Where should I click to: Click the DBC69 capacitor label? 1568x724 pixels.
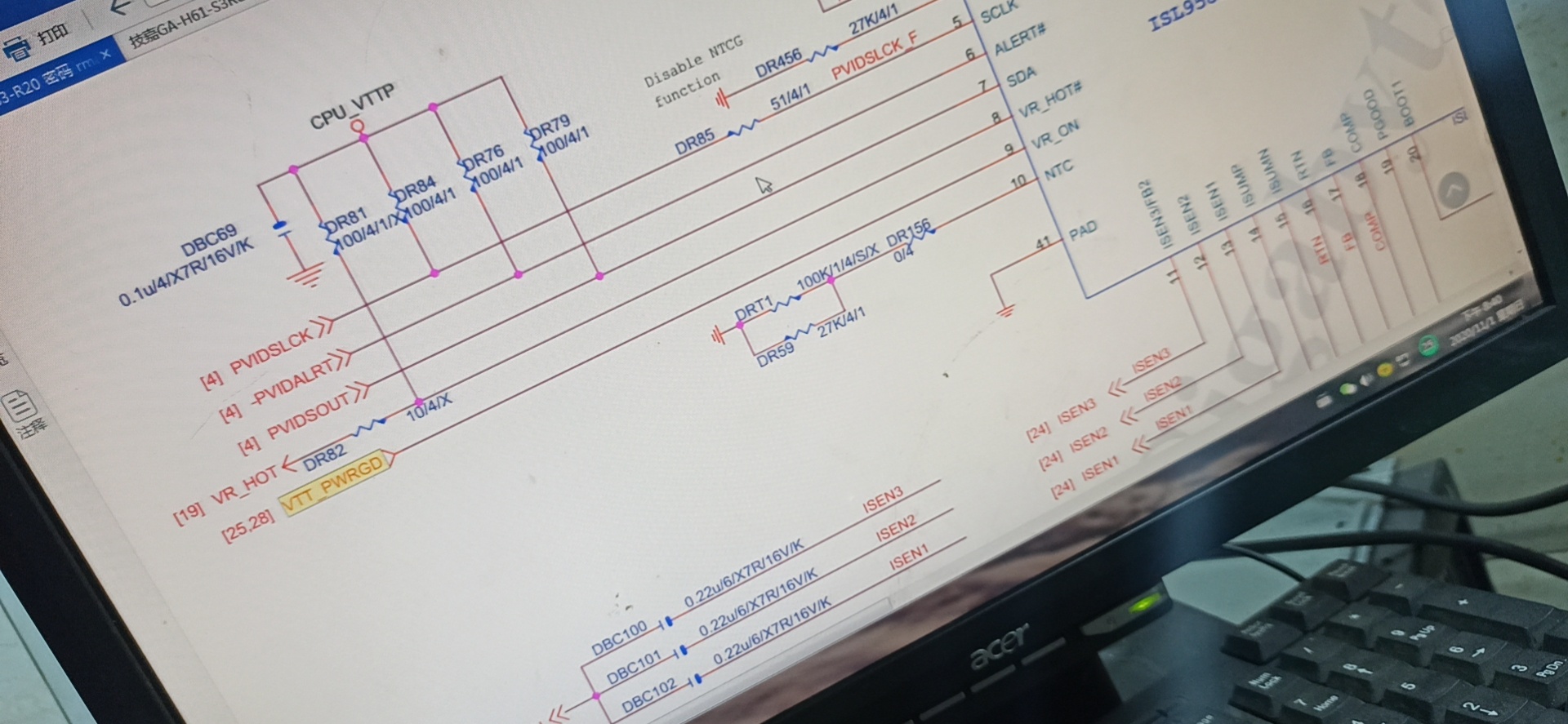[209, 243]
